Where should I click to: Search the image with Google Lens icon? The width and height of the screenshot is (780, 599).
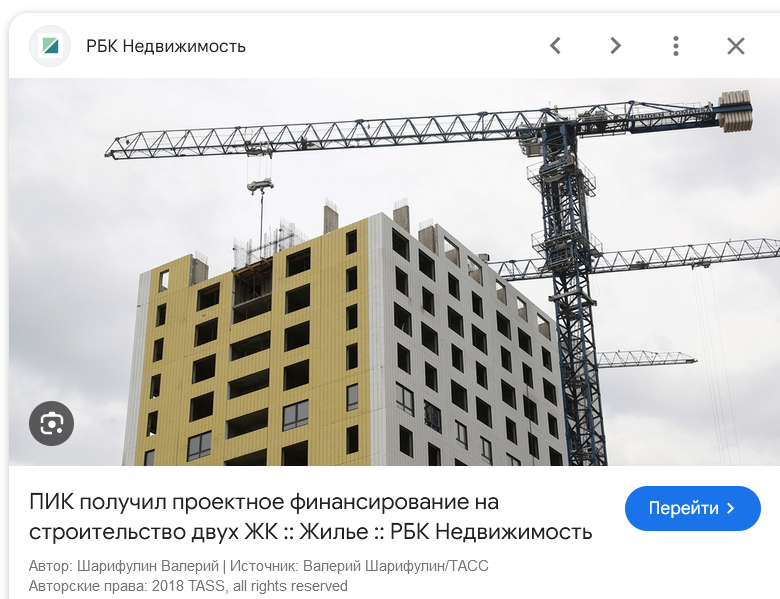click(x=51, y=423)
